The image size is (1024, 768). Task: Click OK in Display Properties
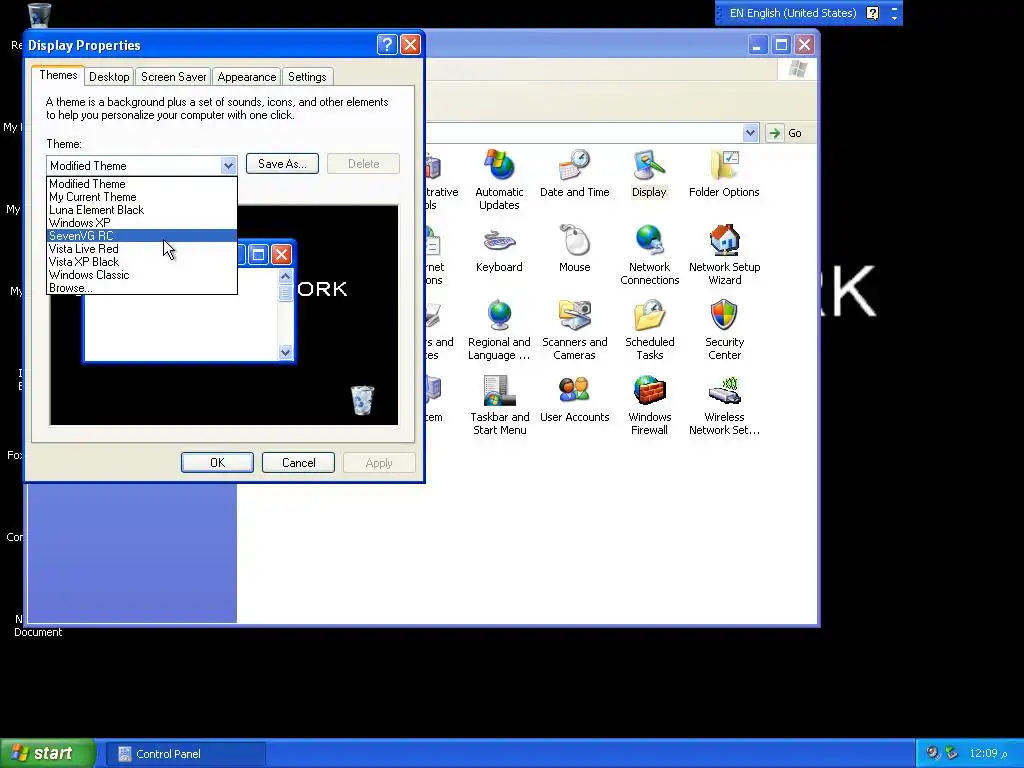217,463
